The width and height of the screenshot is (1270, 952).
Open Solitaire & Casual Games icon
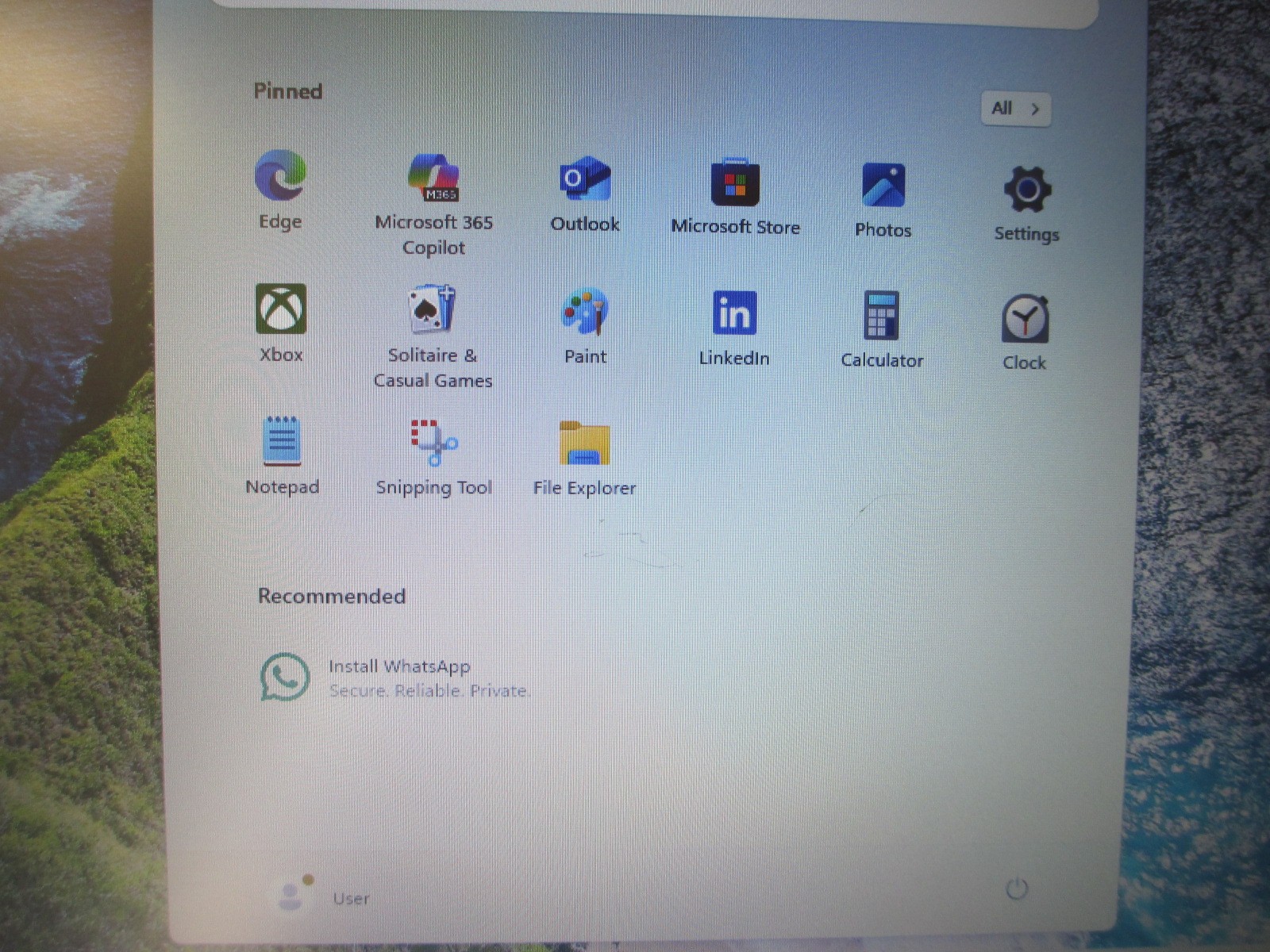click(433, 309)
